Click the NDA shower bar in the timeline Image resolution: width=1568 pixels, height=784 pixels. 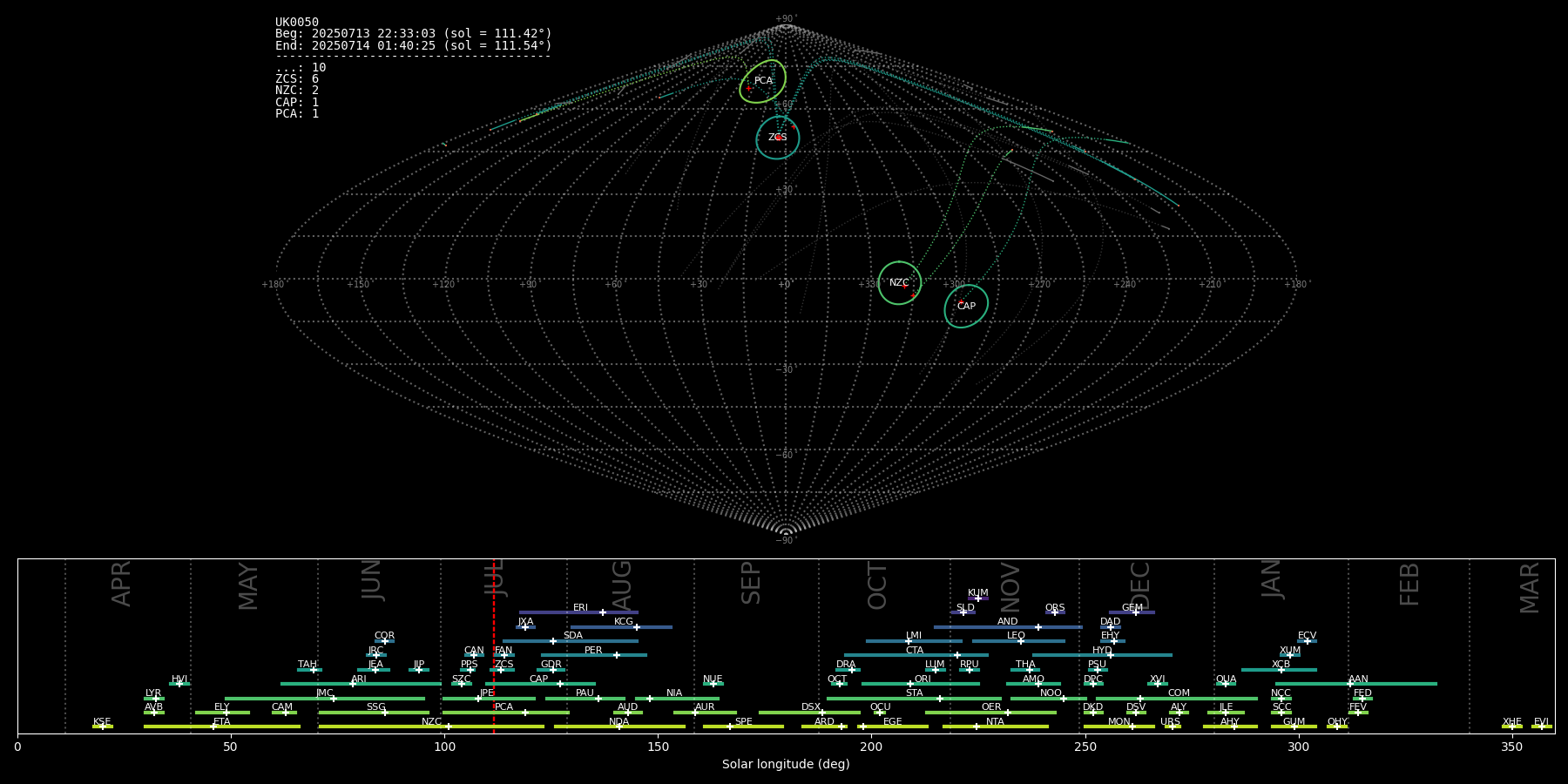point(619,727)
